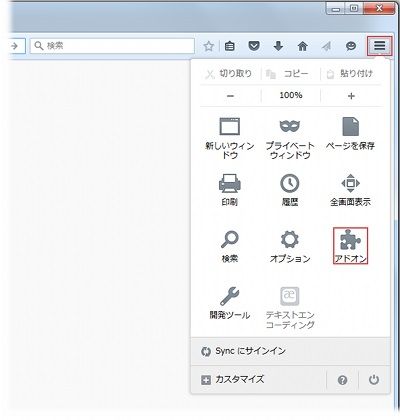Click the Print (印刷) printer icon
Viewport: 400px width, 420px height.
(230, 189)
